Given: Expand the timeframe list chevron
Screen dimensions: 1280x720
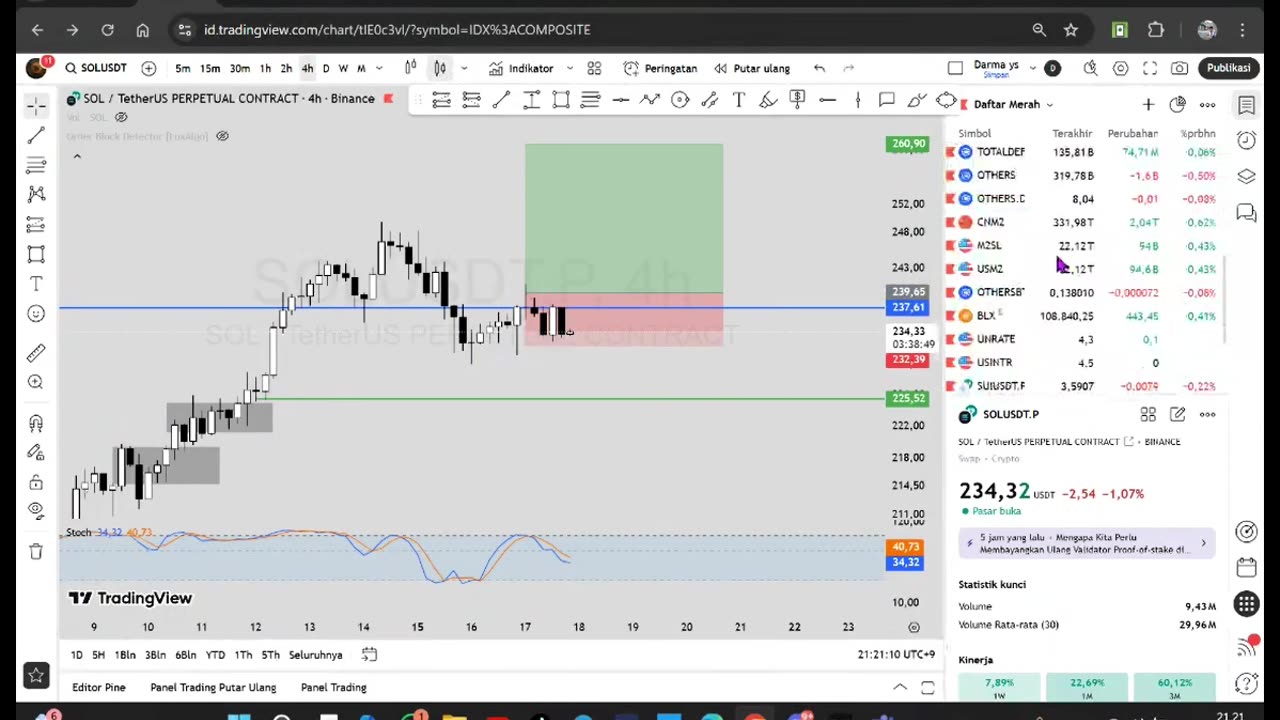Looking at the screenshot, I should [379, 68].
